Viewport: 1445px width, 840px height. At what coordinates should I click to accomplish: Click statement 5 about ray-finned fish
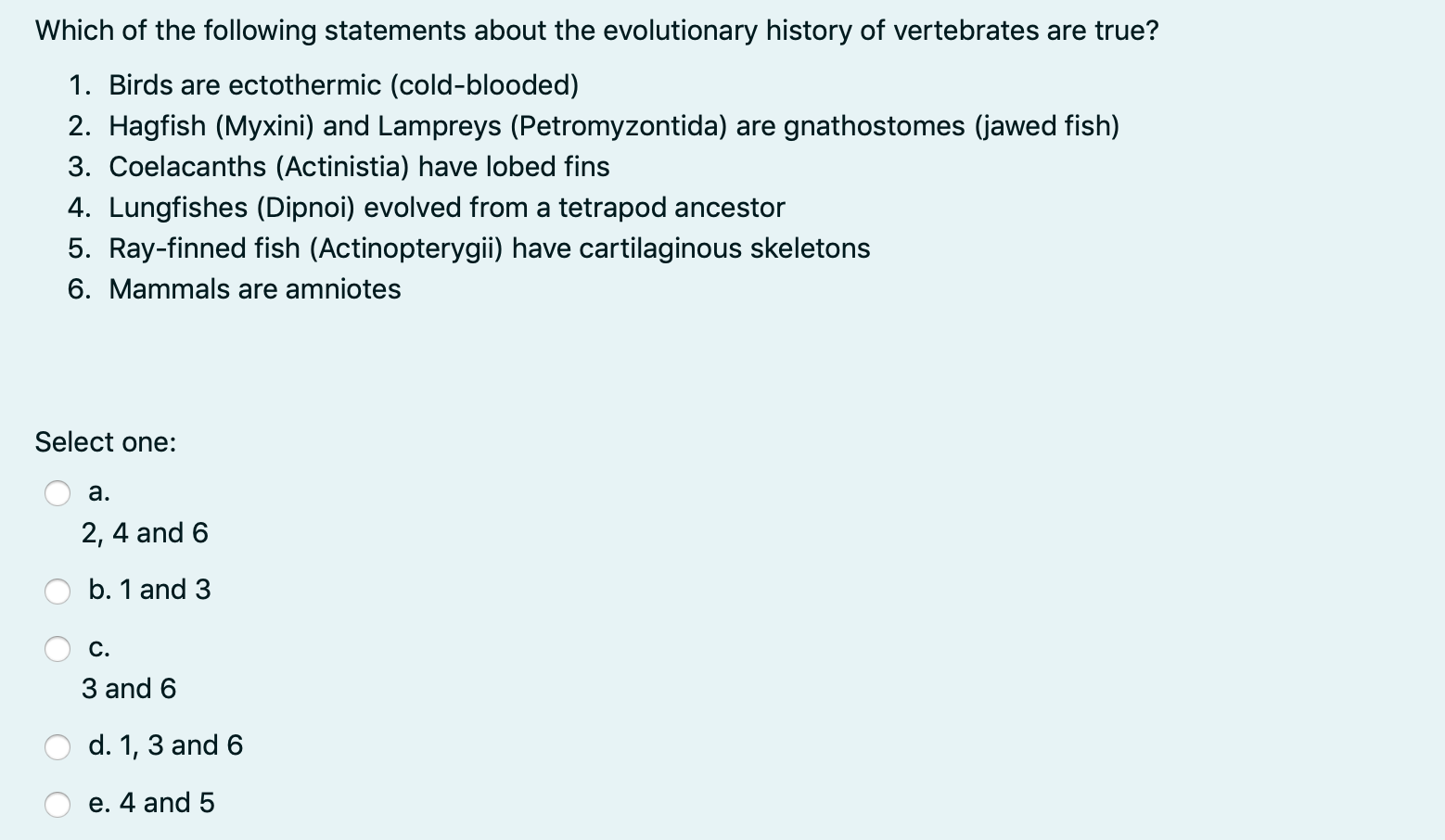(490, 248)
